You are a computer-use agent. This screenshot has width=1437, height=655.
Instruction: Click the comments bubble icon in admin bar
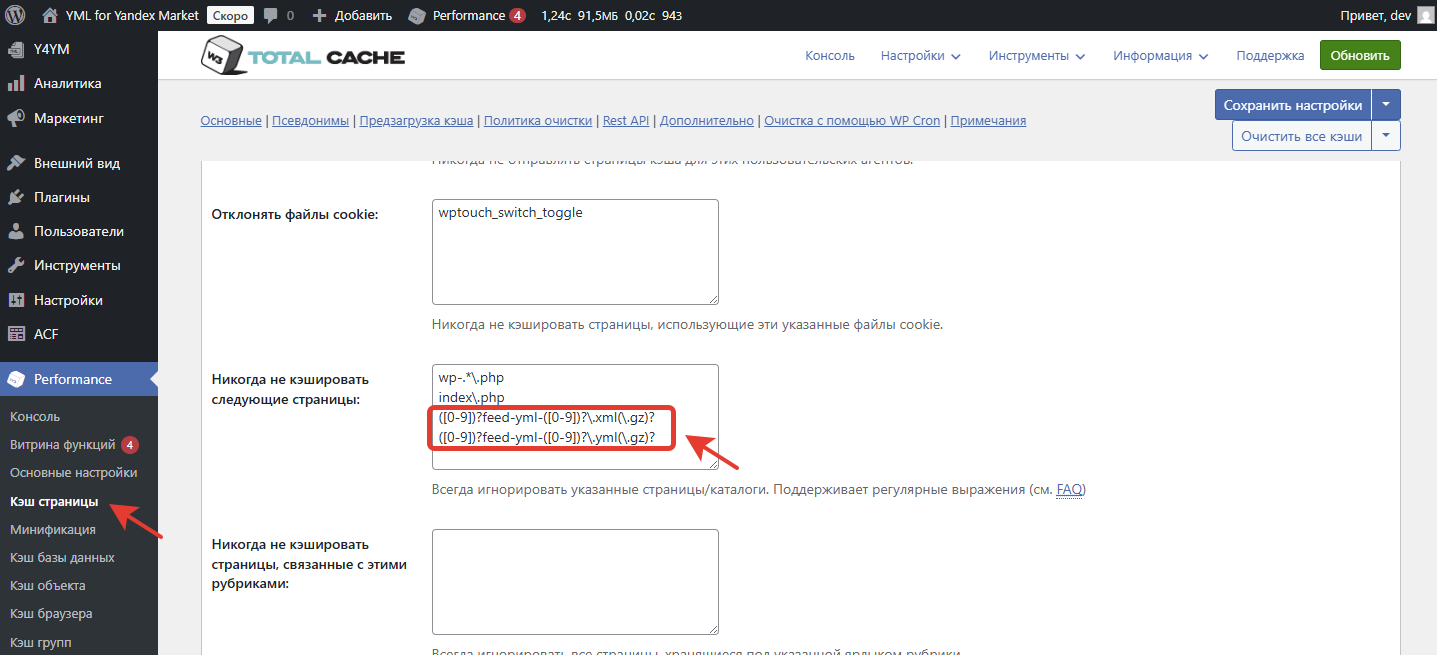point(271,16)
